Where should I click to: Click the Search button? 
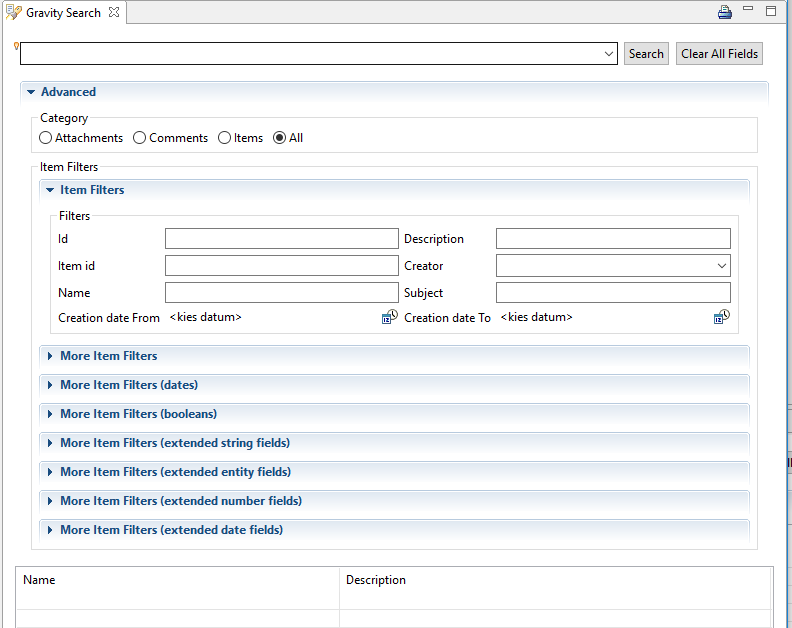pos(646,54)
